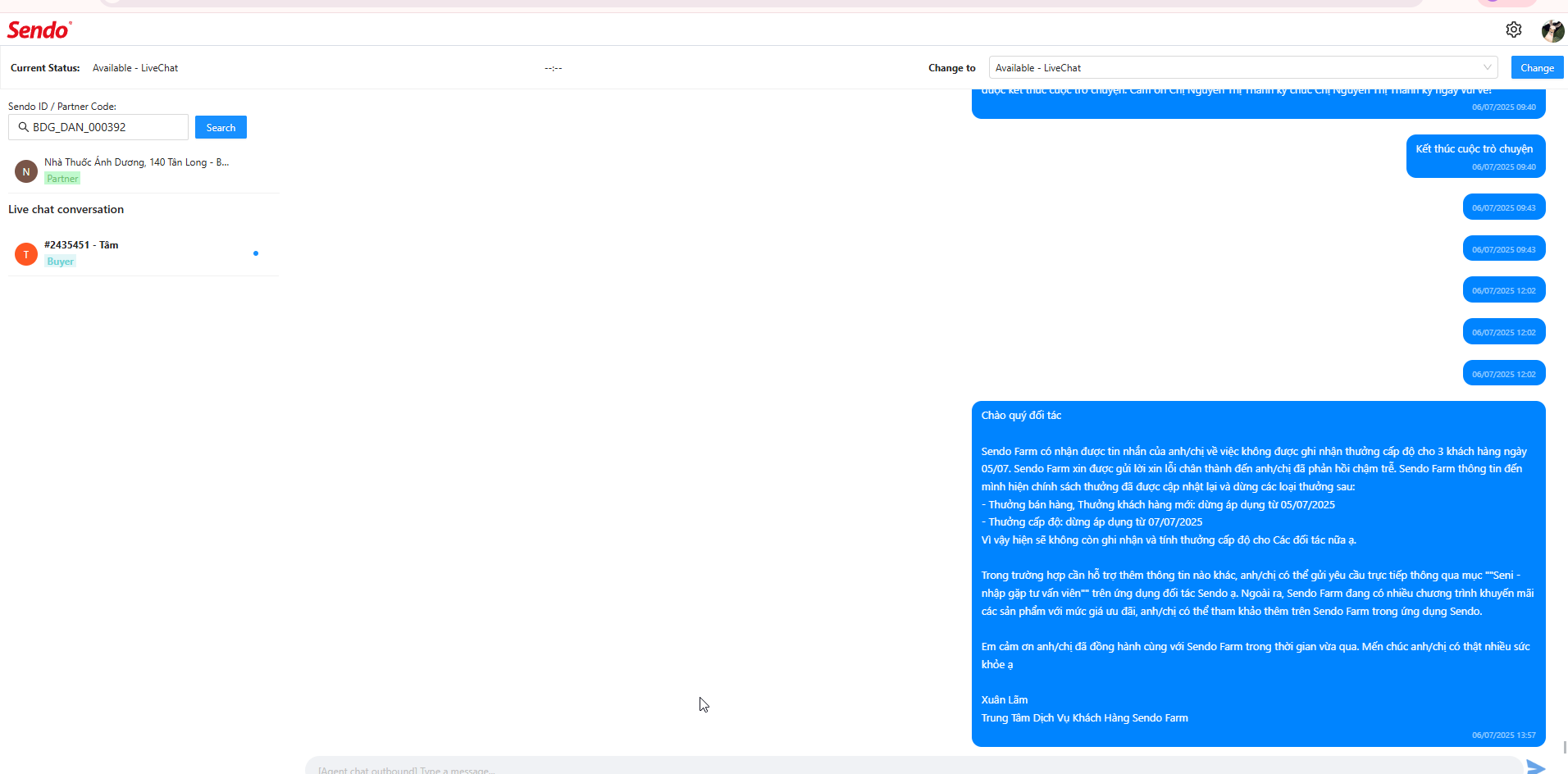This screenshot has height=774, width=1568.
Task: Click the N avatar of Nhà Thuốc Ánh Dương
Action: pyautogui.click(x=26, y=171)
